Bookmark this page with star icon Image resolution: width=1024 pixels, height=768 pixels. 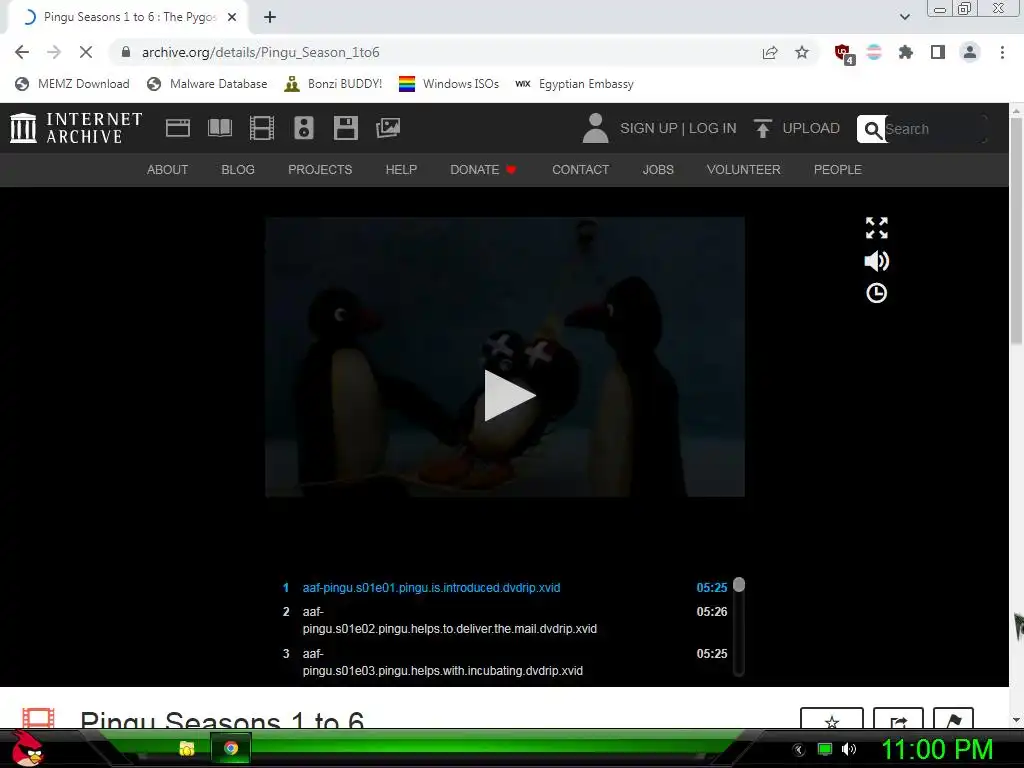coord(802,52)
